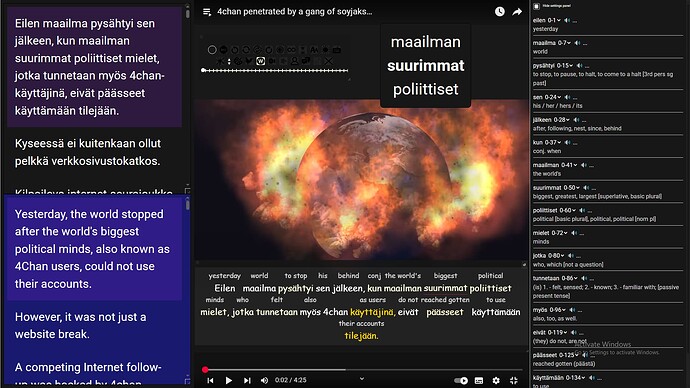Open the video player settings gear
This screenshot has height=388, width=690.
(496, 381)
